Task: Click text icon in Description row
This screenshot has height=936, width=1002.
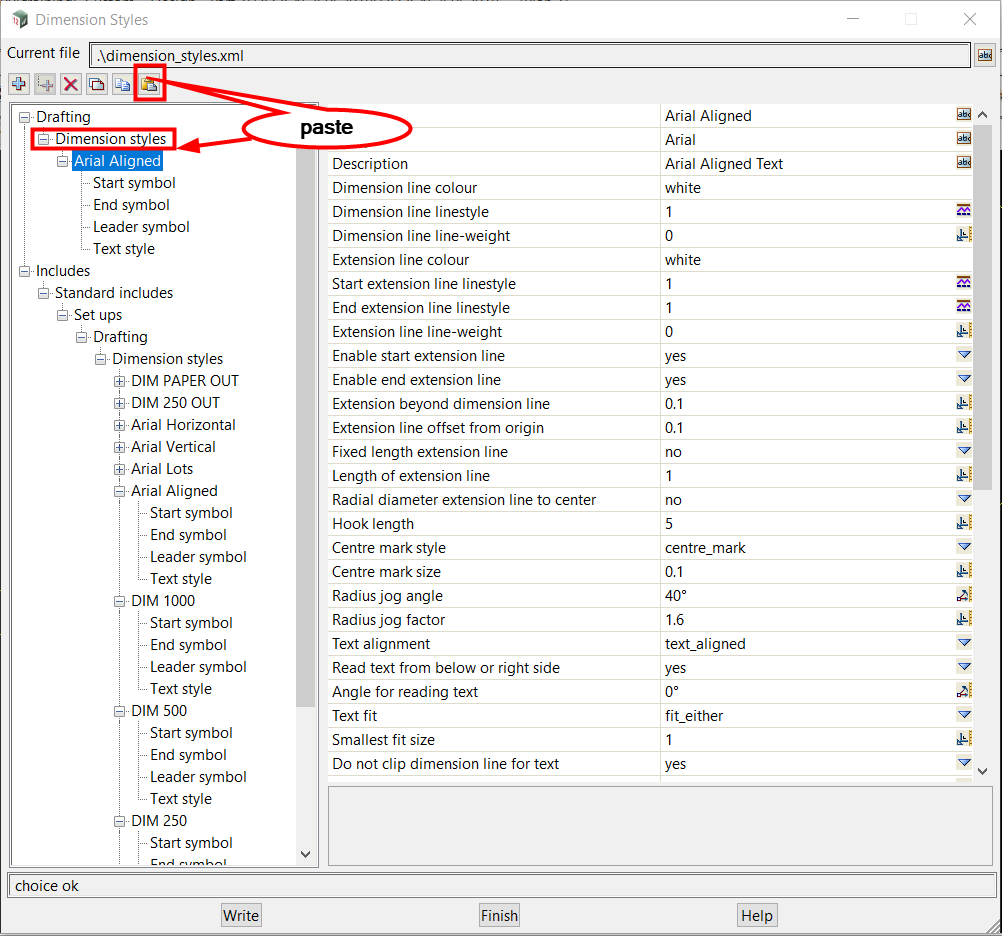Action: [963, 164]
